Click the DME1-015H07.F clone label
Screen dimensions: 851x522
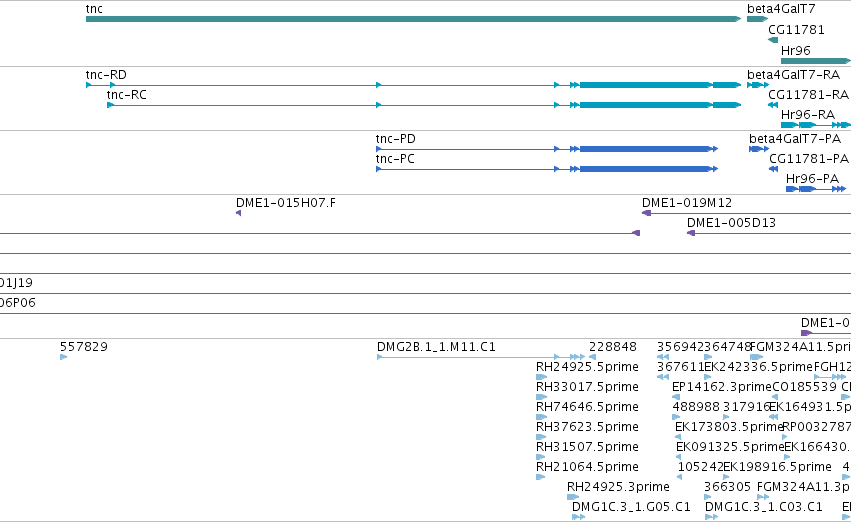[x=285, y=203]
